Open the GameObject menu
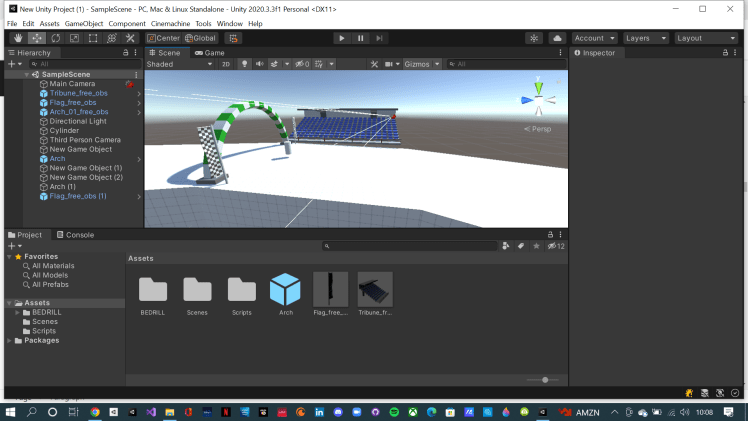Viewport: 748px width, 421px height. click(x=84, y=23)
